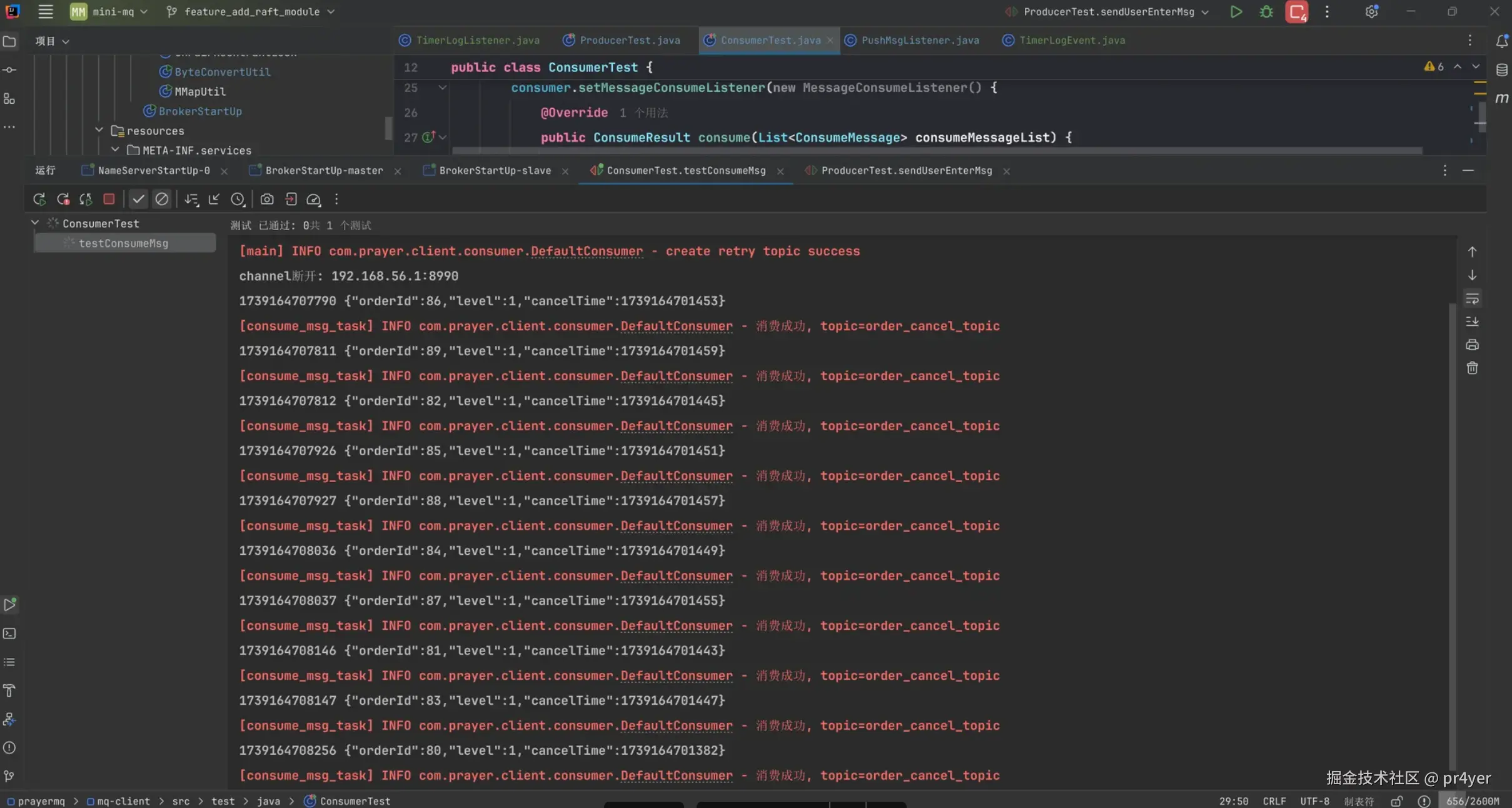Switch to TimerLogListener.java editor tab
The height and width of the screenshot is (808, 1512).
click(470, 40)
